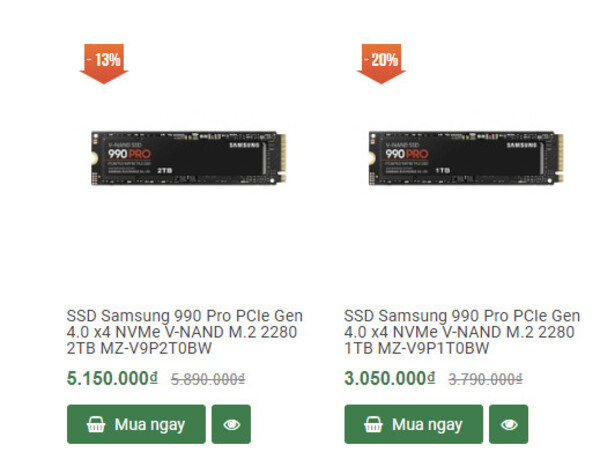Screen dimensions: 600x467
Task: Click the crossed-out 3.790.000đ original price
Action: point(485,380)
